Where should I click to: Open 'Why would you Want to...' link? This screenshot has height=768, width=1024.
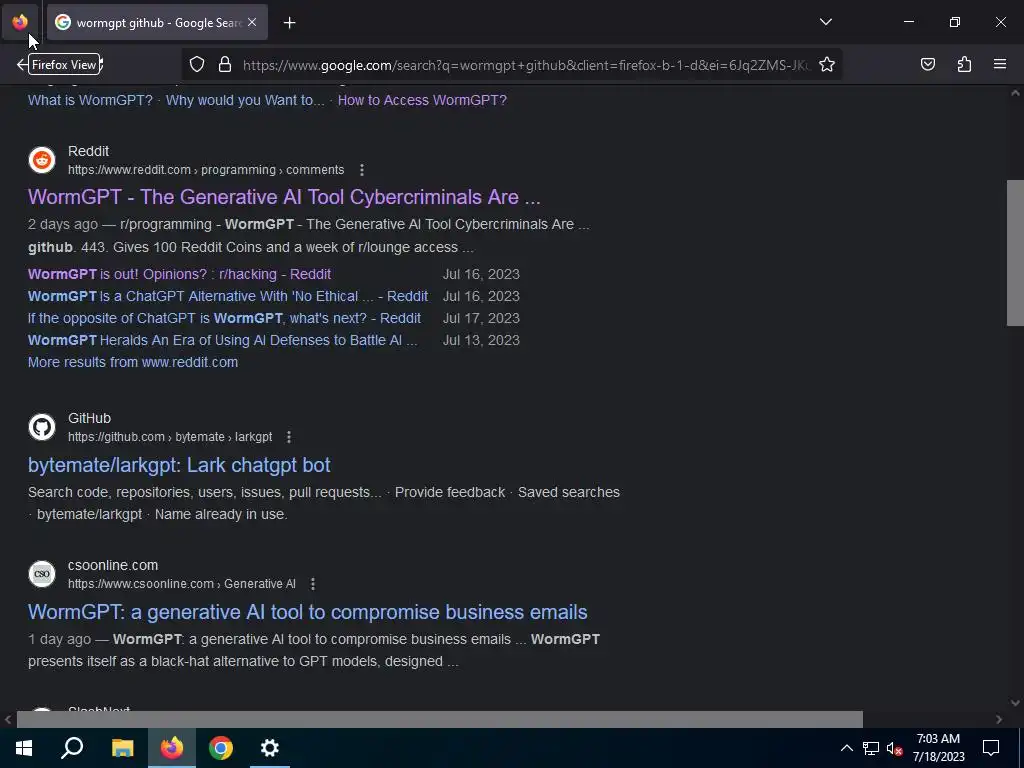click(x=245, y=101)
